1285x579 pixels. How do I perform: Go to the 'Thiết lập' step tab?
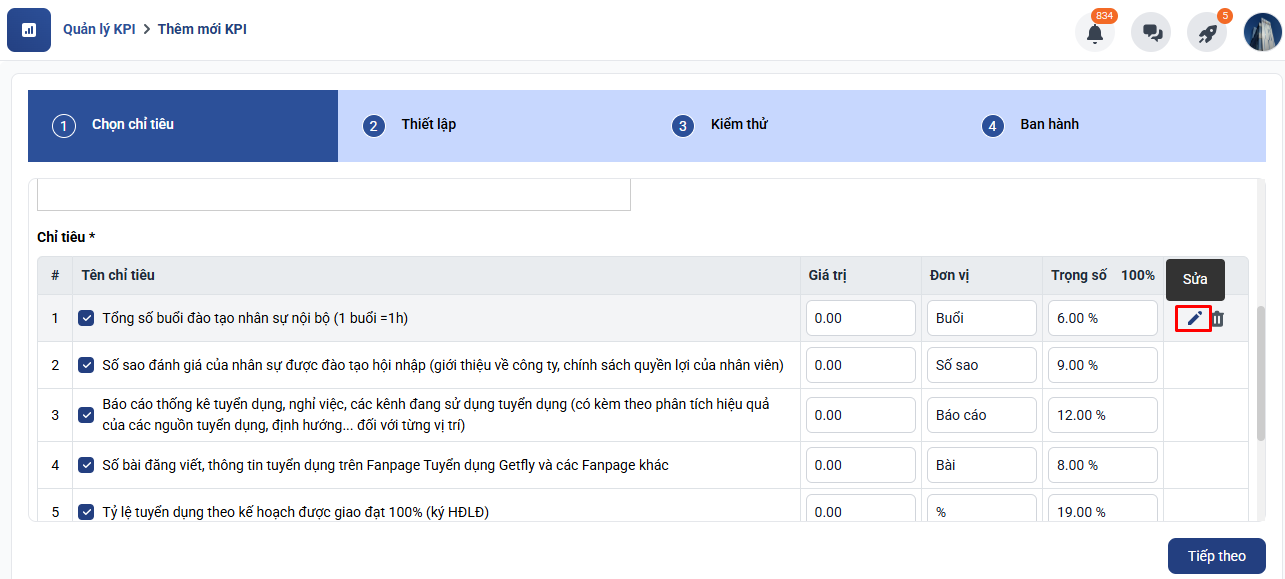(x=428, y=125)
